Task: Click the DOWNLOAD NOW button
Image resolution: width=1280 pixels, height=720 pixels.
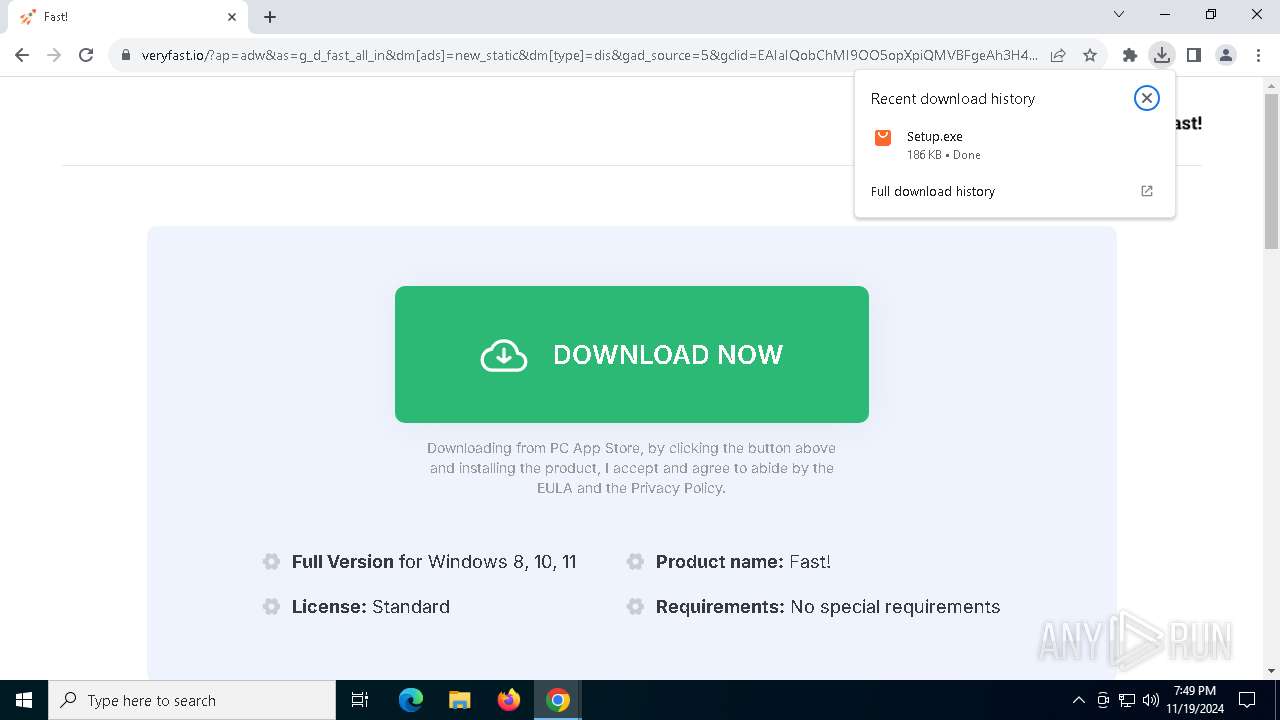Action: pyautogui.click(x=632, y=354)
